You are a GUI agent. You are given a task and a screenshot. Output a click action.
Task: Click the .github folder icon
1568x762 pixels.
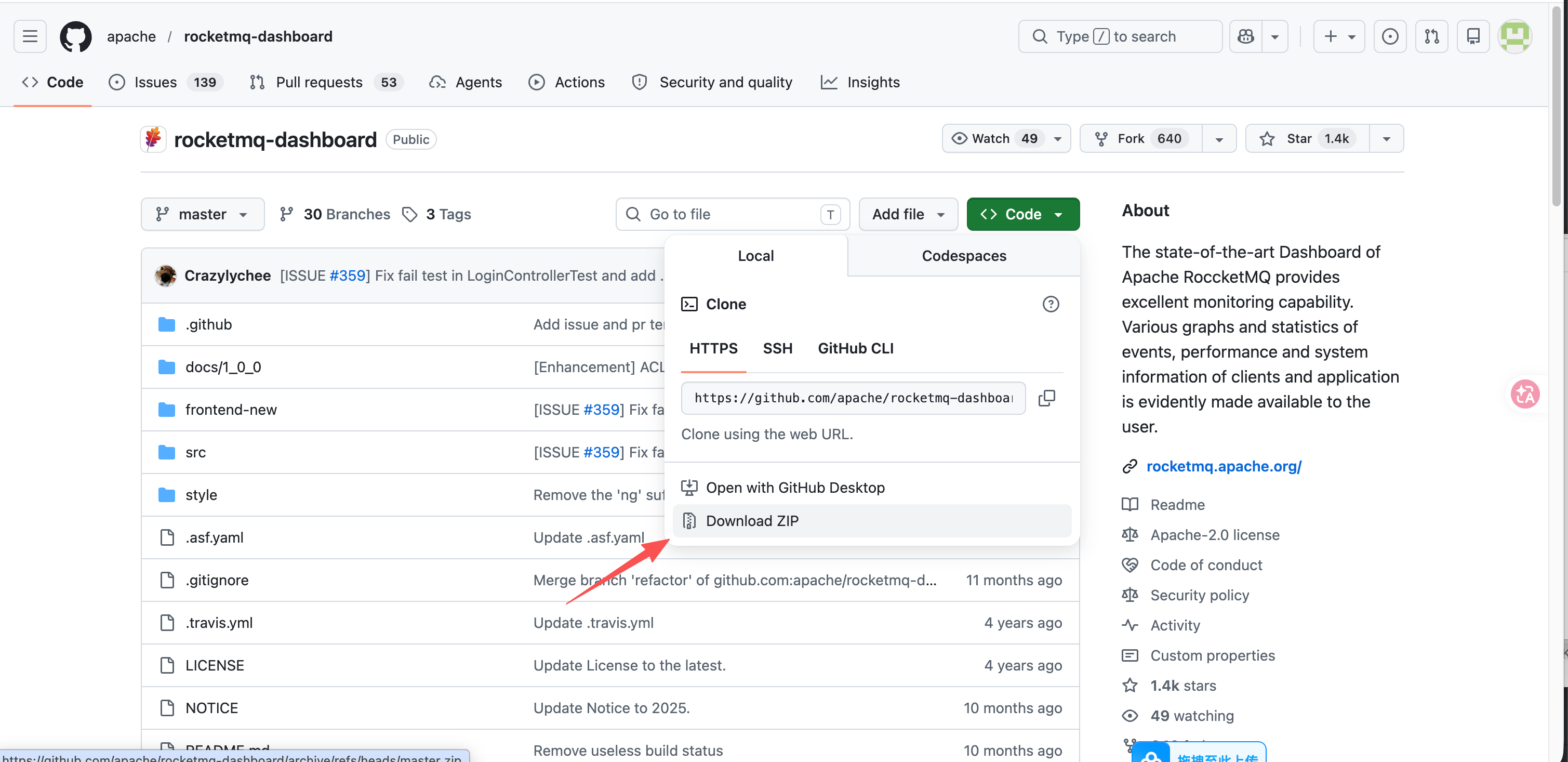[167, 325]
